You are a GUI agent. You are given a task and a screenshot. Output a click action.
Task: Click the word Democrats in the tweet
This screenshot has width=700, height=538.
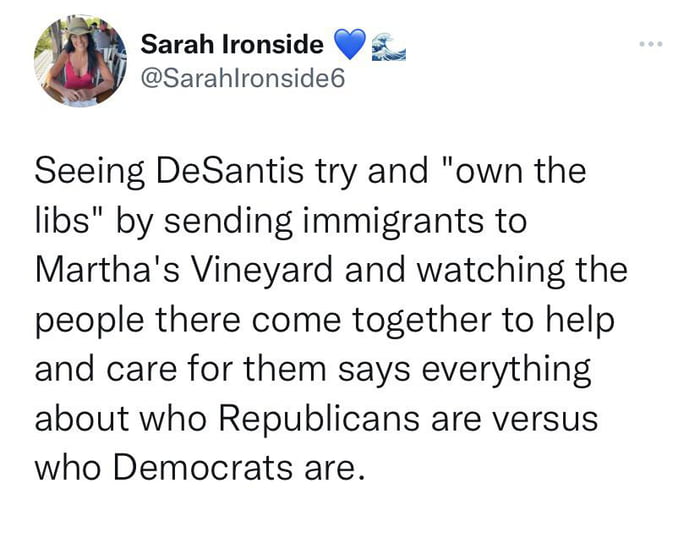(203, 468)
